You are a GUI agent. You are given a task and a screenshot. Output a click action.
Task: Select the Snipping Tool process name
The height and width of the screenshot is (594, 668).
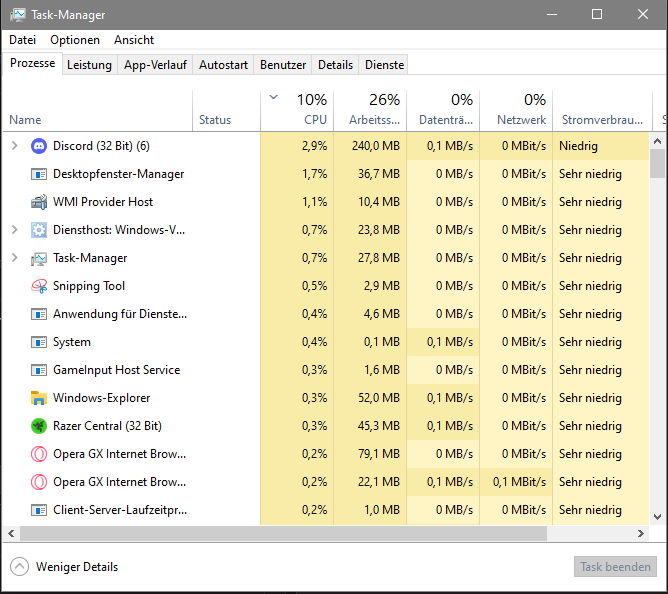pos(89,286)
